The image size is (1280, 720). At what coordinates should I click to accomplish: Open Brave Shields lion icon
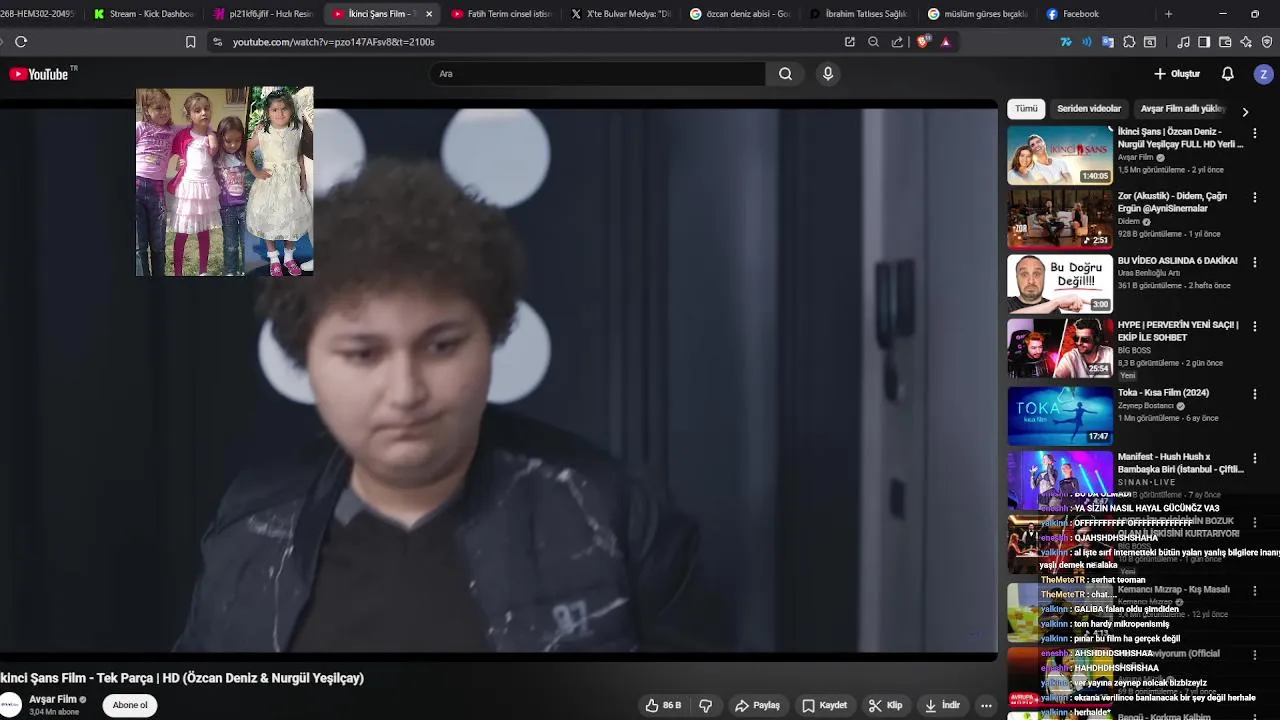point(922,42)
